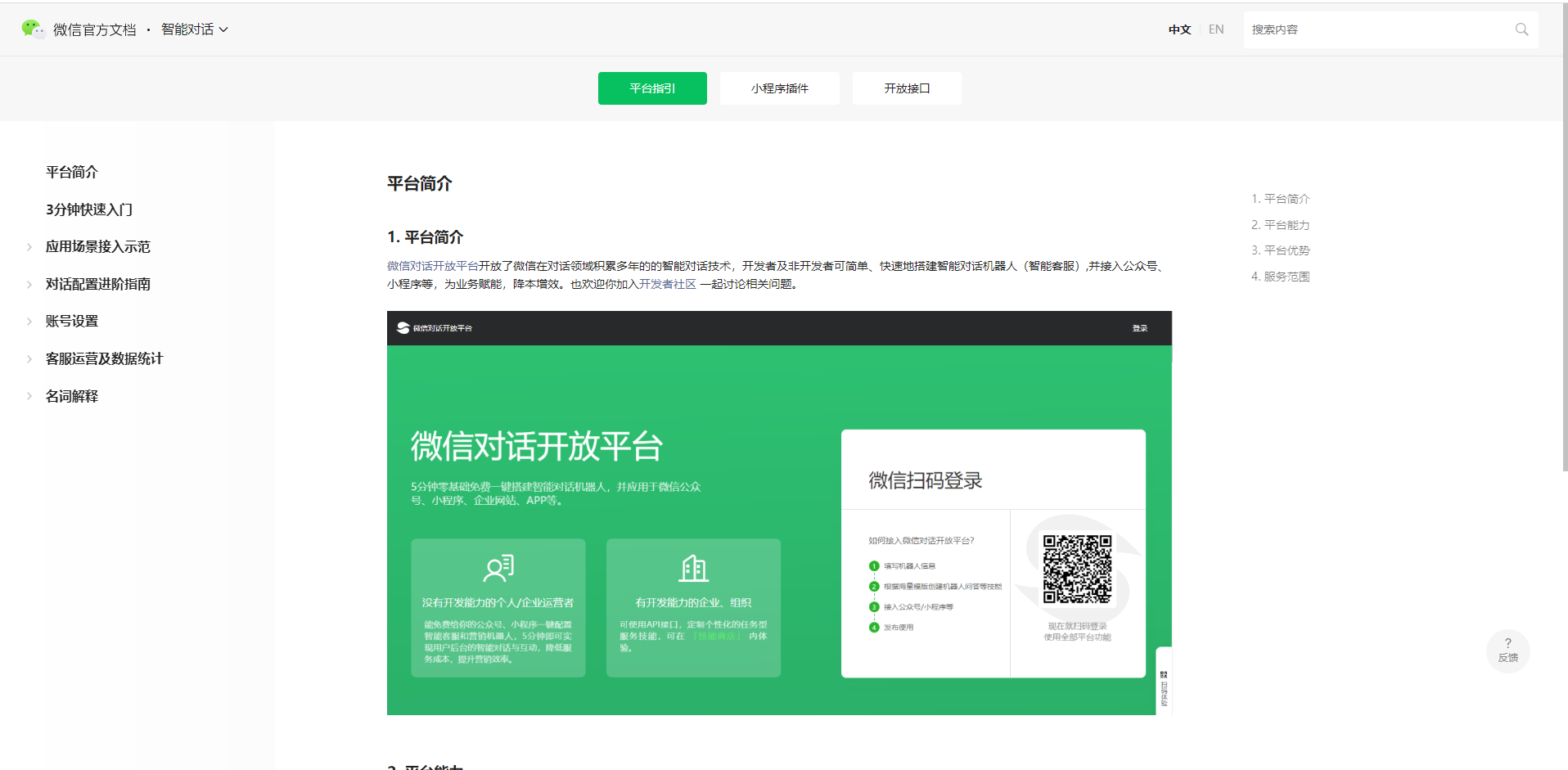Expand the 名词解释 chevron
Screen dimensions: 1568x770
[29, 396]
